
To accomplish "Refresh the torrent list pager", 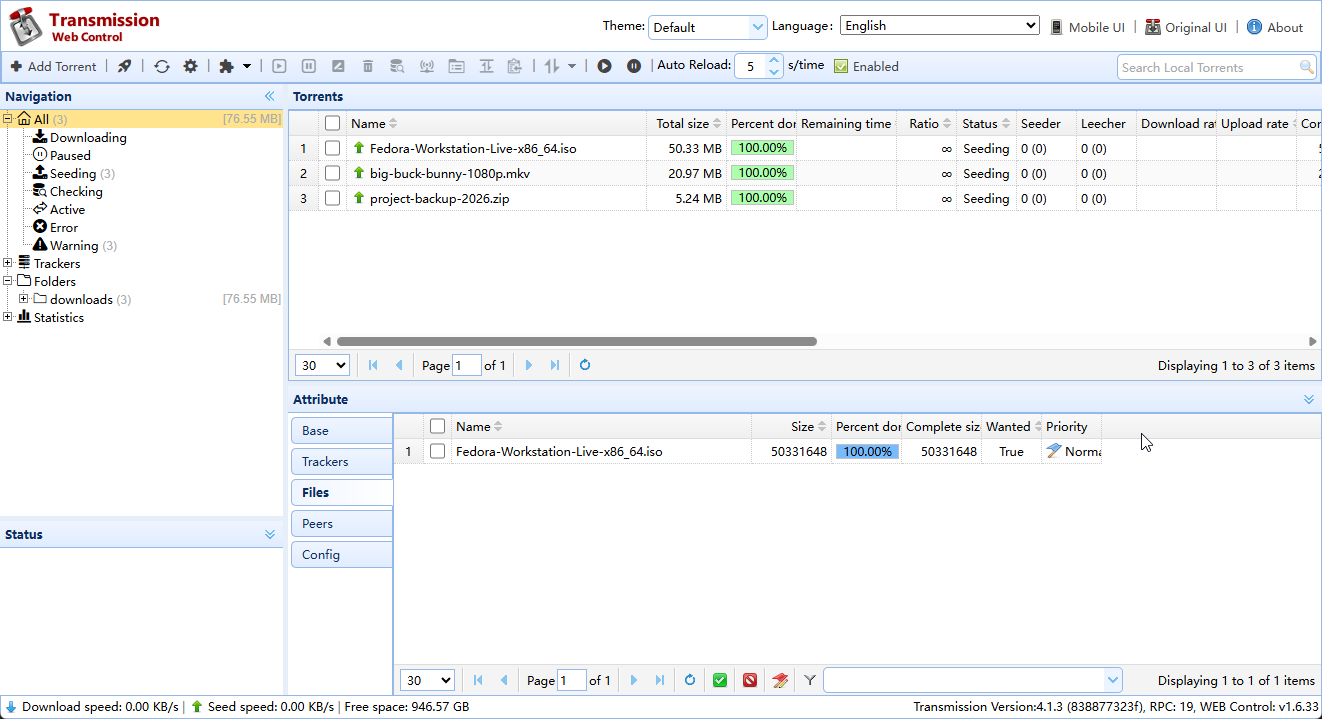I will tap(585, 365).
